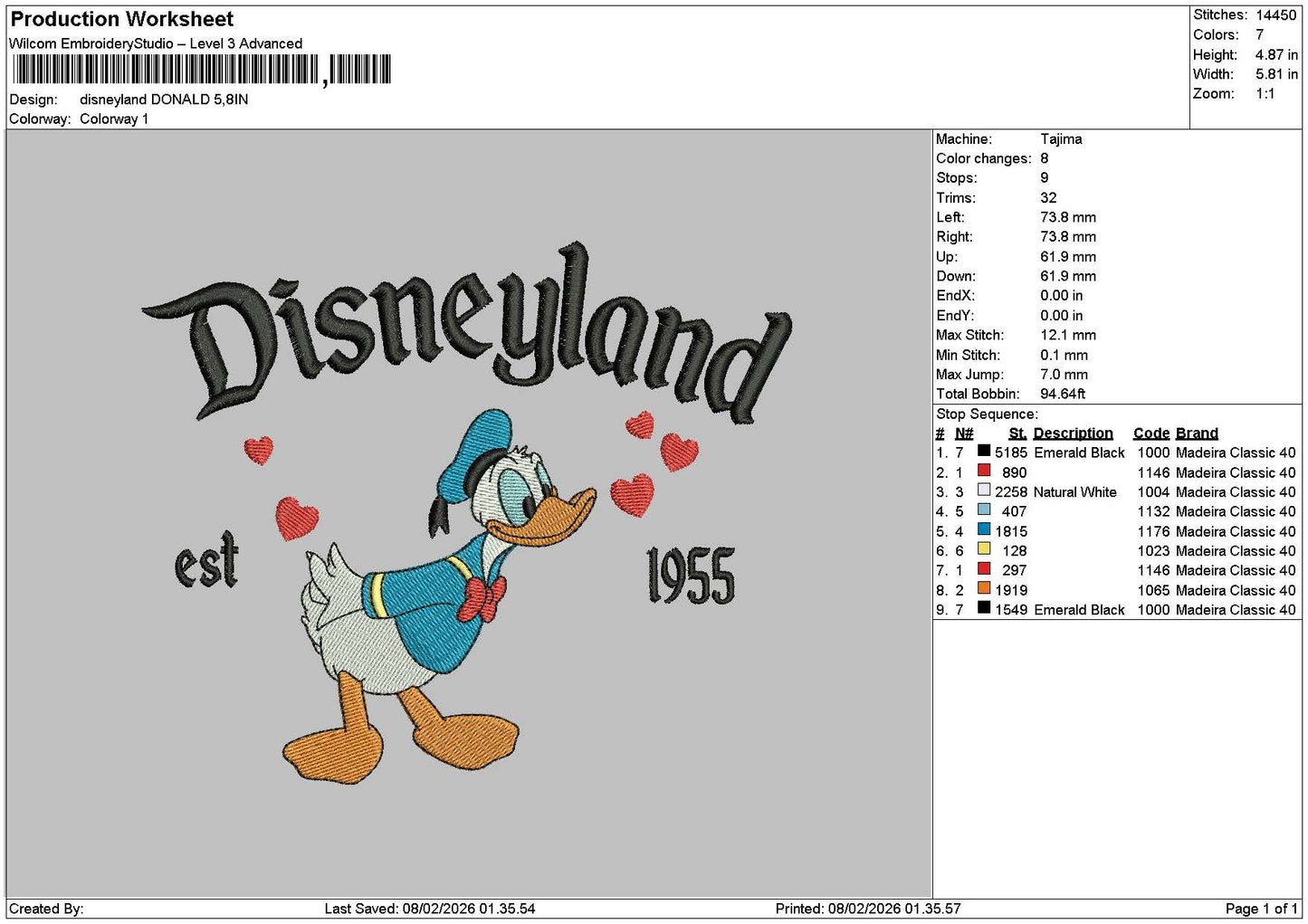Click the light blue swatch with 407 stitches
The image size is (1308, 924).
984,510
